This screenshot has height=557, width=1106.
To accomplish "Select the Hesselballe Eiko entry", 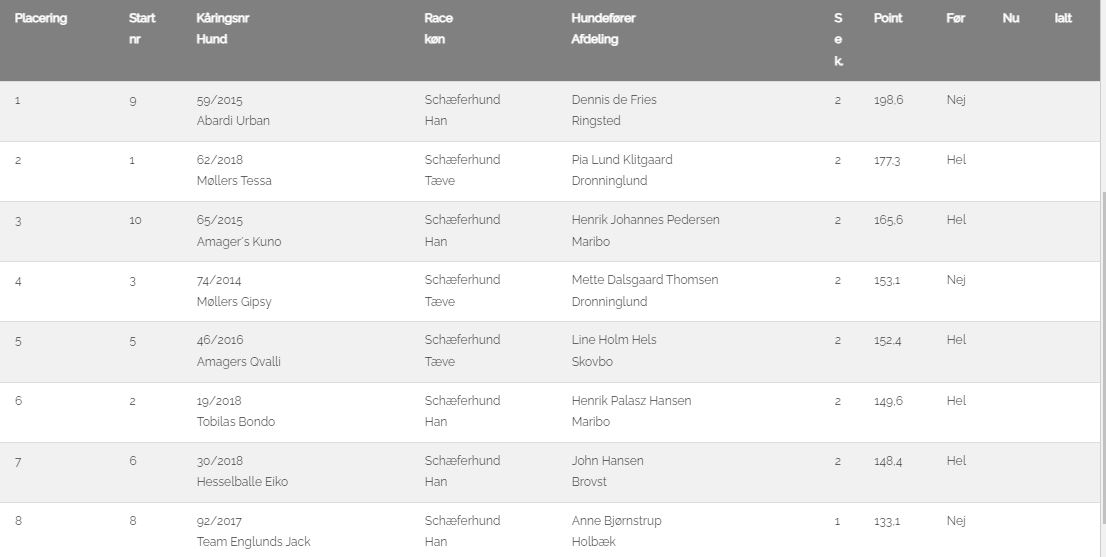I will coord(242,482).
